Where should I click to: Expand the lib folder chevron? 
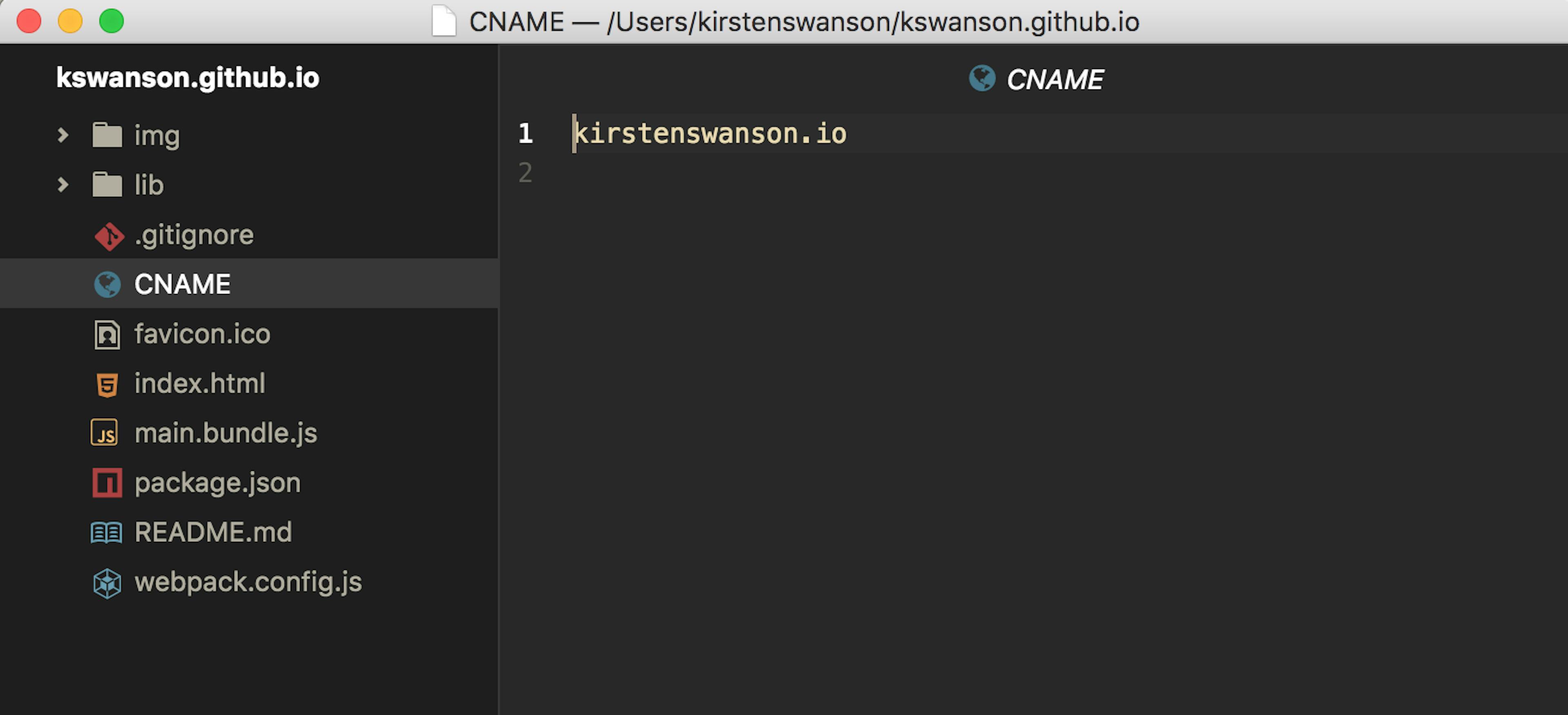[x=63, y=185]
